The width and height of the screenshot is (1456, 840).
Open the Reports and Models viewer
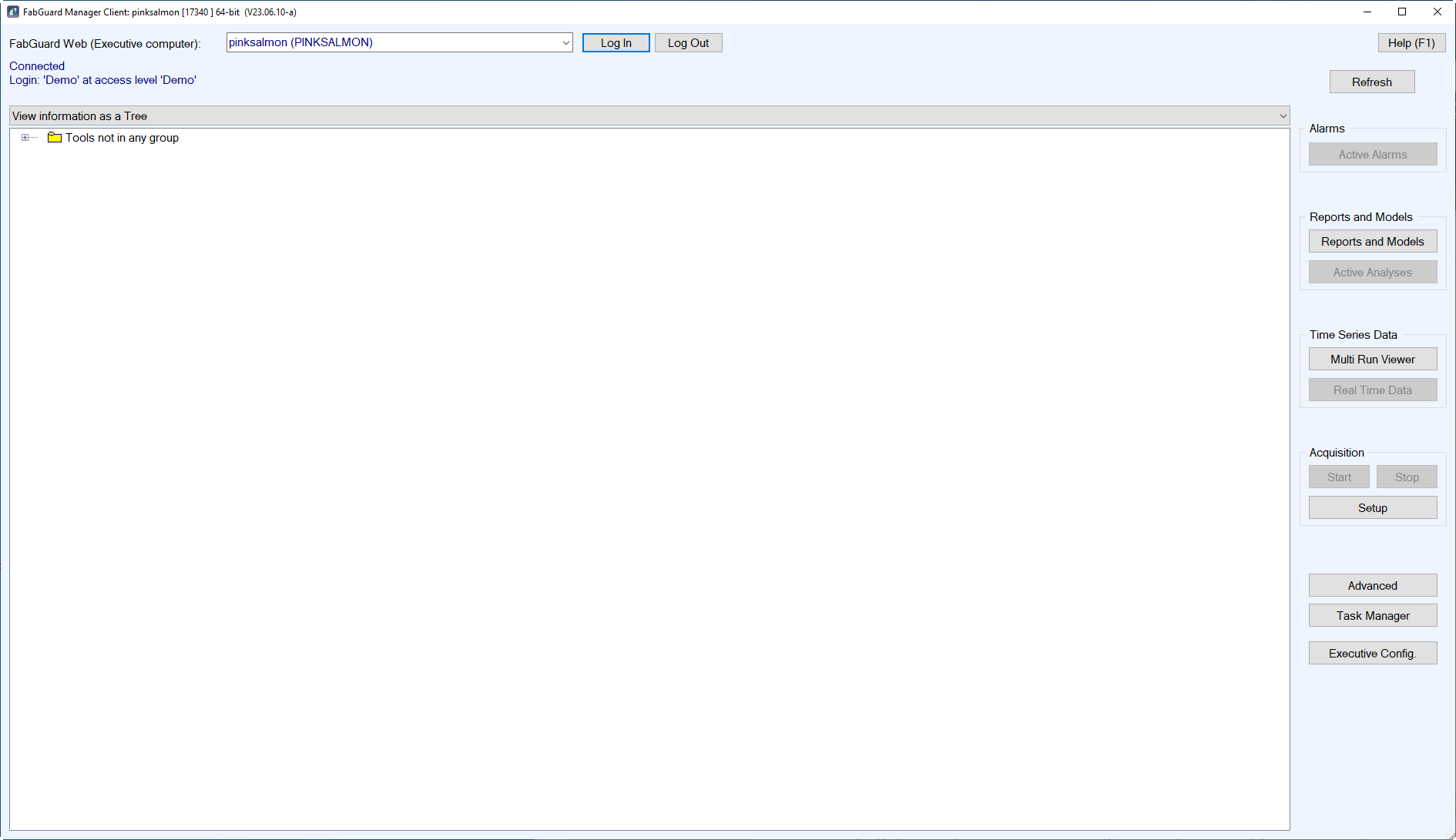point(1372,241)
